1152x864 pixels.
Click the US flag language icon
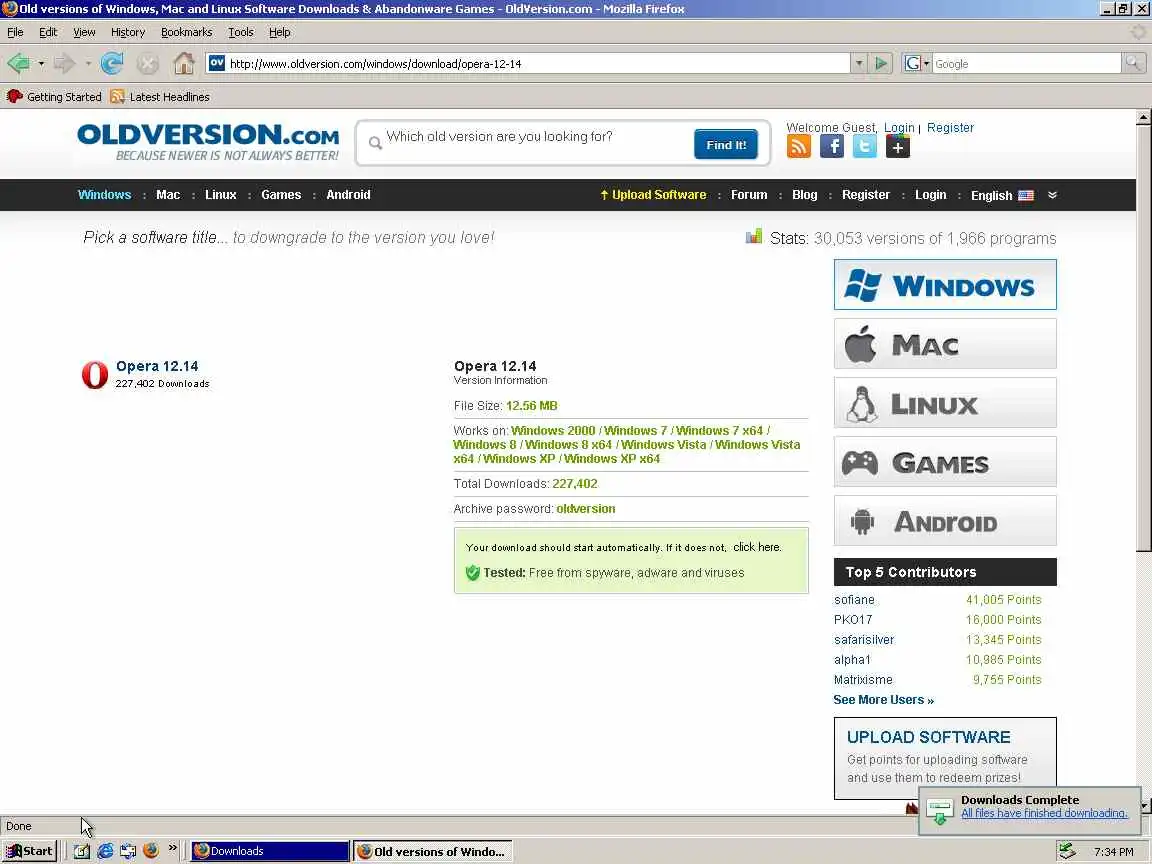[x=1026, y=195]
